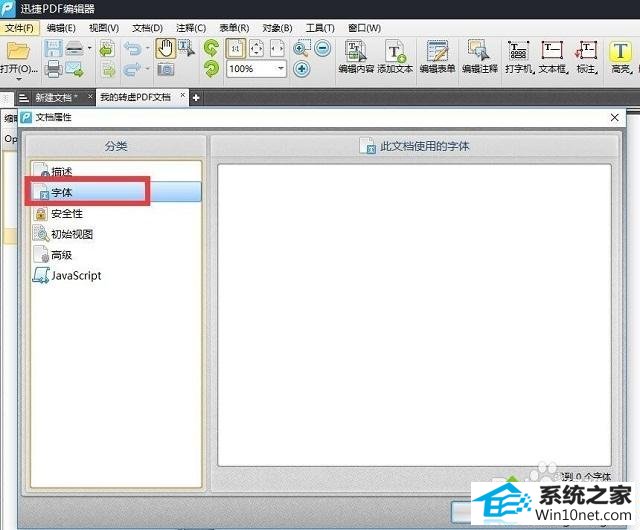Close the 我的转虚PDF文档 tab

[182, 95]
